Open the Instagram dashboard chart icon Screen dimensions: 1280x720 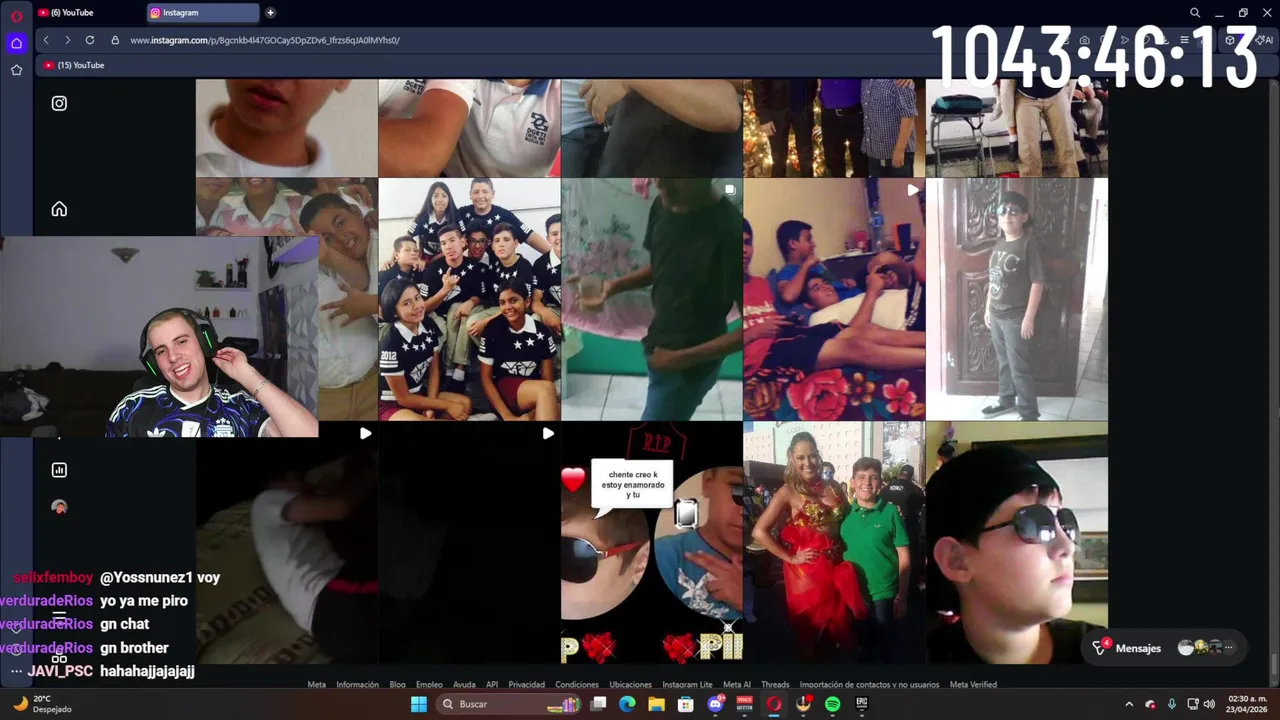59,470
